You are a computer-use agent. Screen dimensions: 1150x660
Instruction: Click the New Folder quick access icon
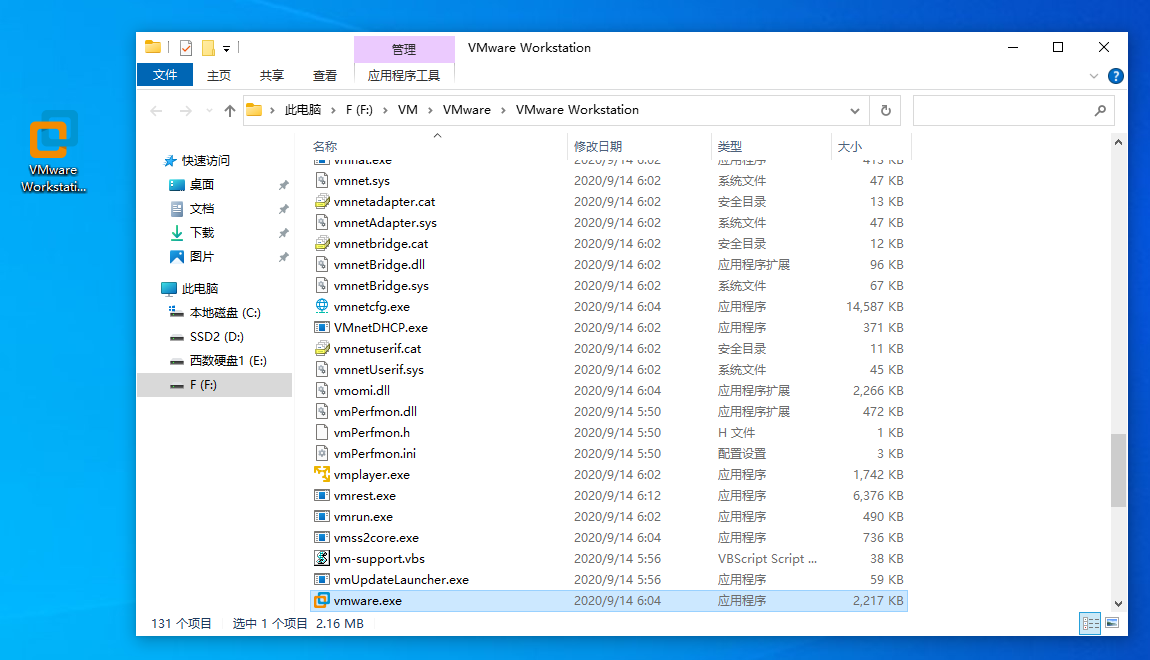click(x=208, y=48)
